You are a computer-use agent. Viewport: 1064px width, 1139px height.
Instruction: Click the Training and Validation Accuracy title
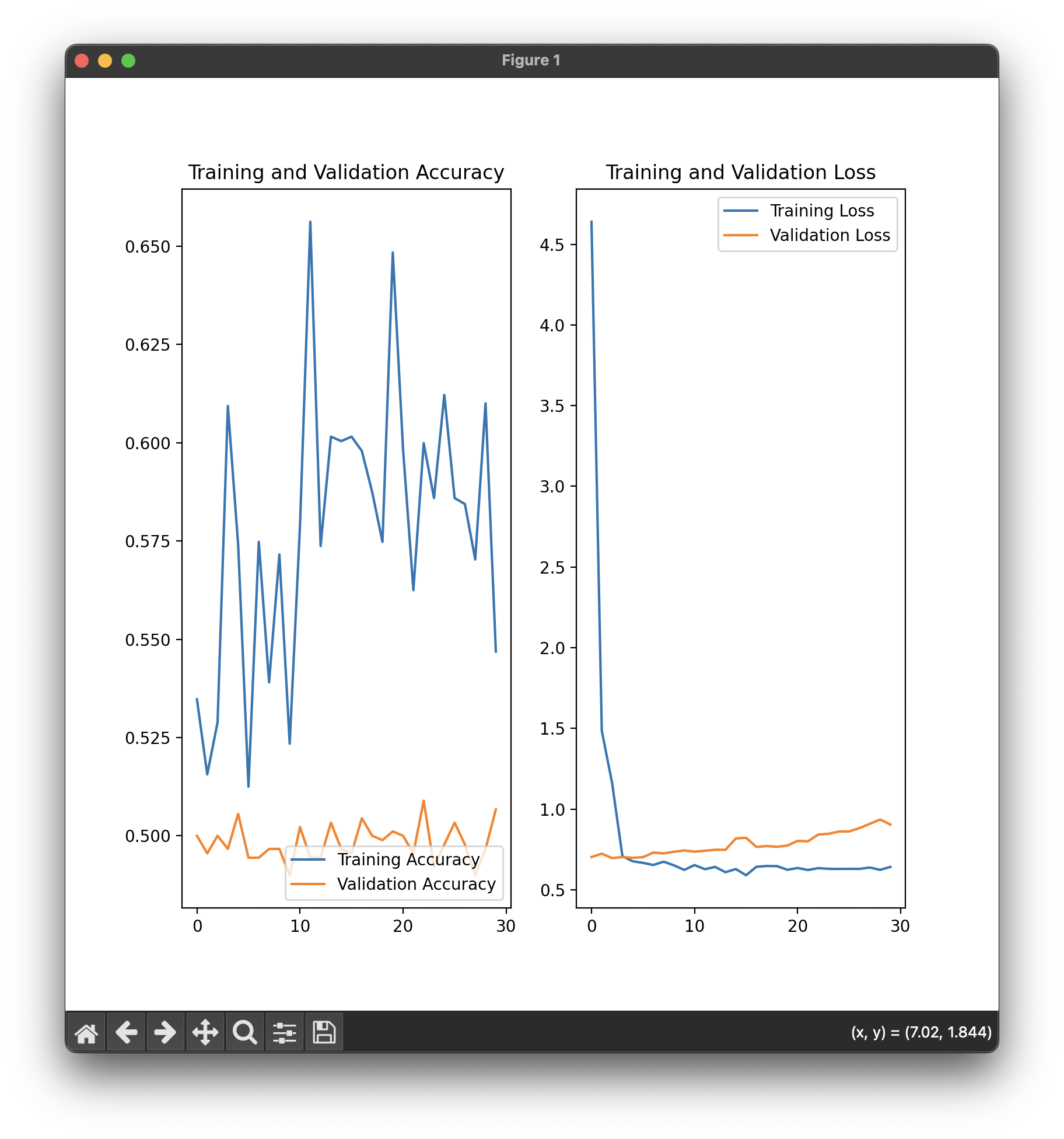[x=346, y=173]
